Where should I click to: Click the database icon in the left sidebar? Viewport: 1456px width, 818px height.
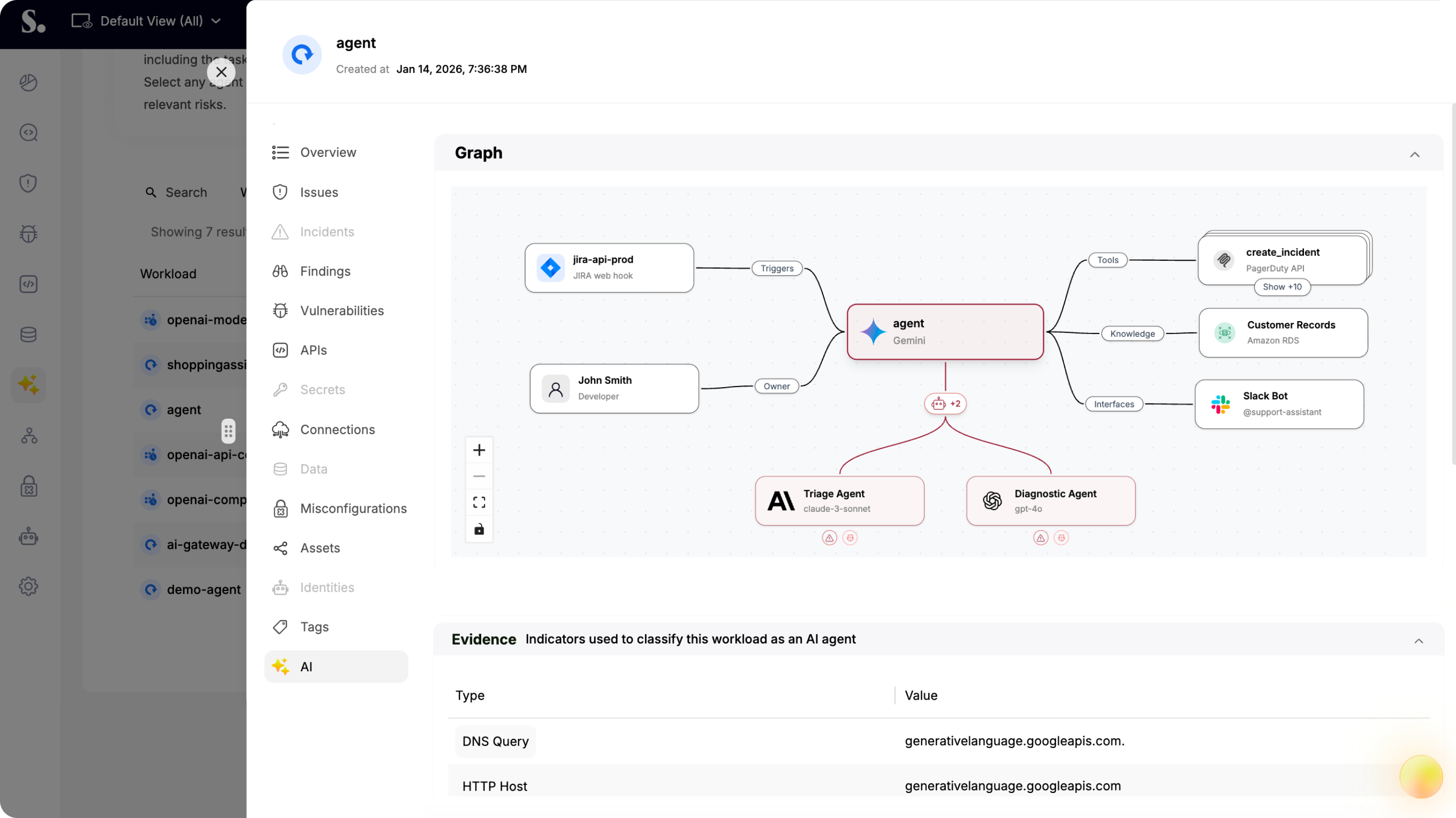point(28,335)
